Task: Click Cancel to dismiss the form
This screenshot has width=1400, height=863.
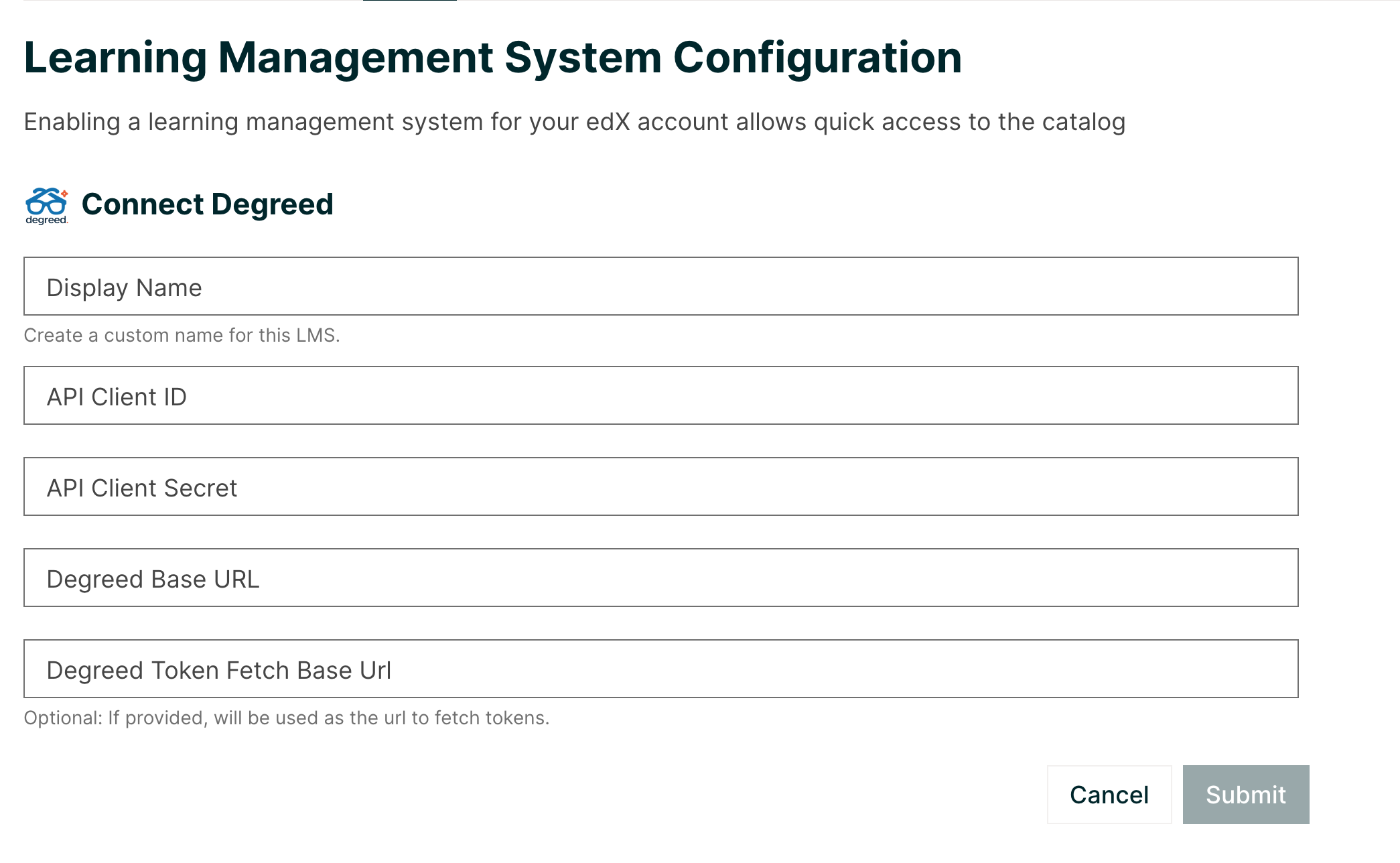Action: pos(1109,795)
